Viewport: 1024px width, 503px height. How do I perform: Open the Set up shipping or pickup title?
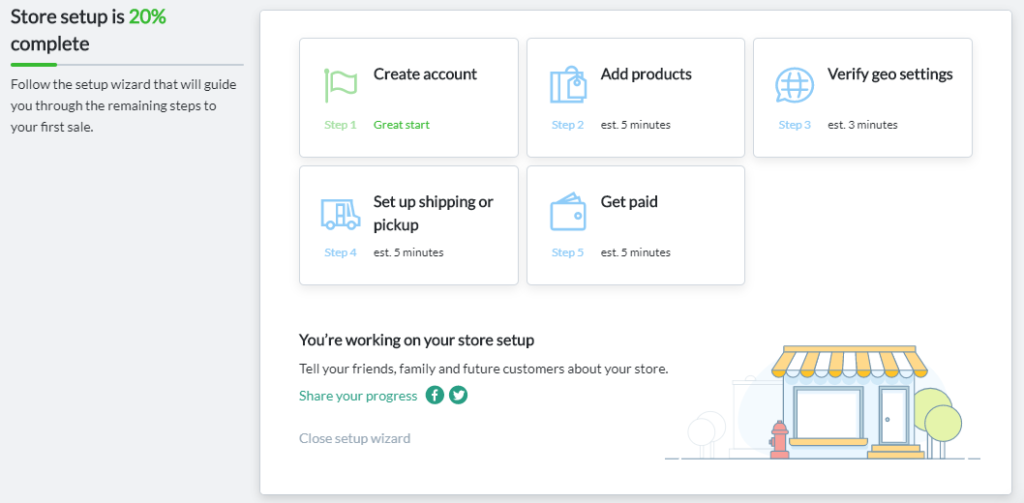click(433, 213)
